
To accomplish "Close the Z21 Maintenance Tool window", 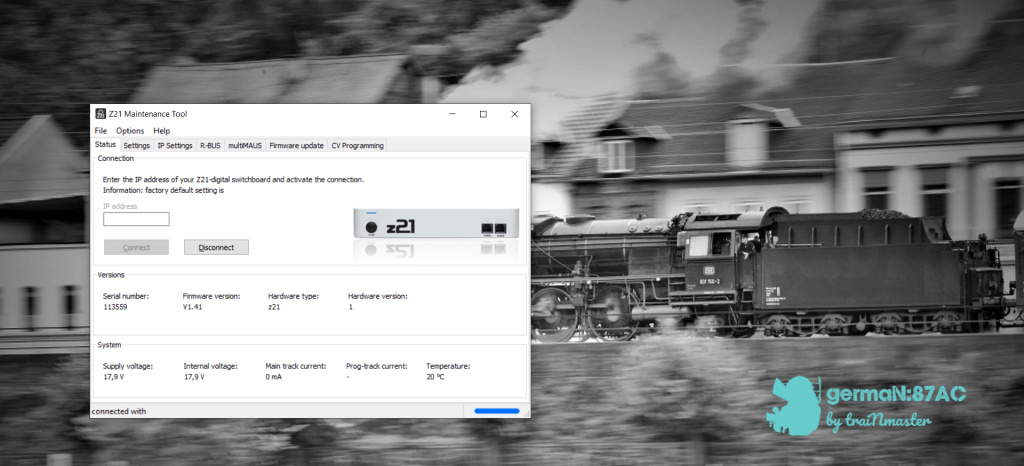I will tap(514, 114).
